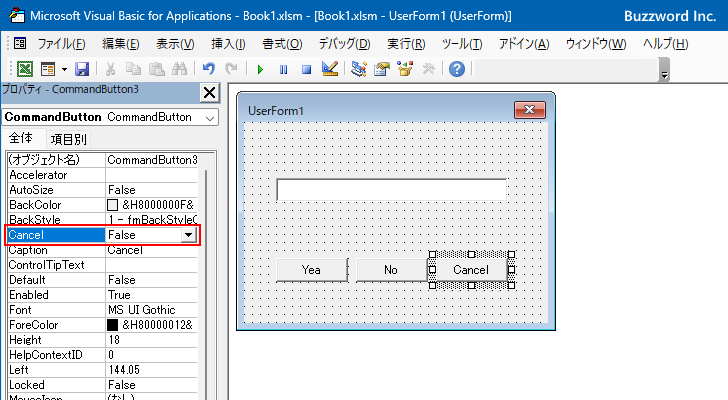Select the Locked property row

[103, 385]
